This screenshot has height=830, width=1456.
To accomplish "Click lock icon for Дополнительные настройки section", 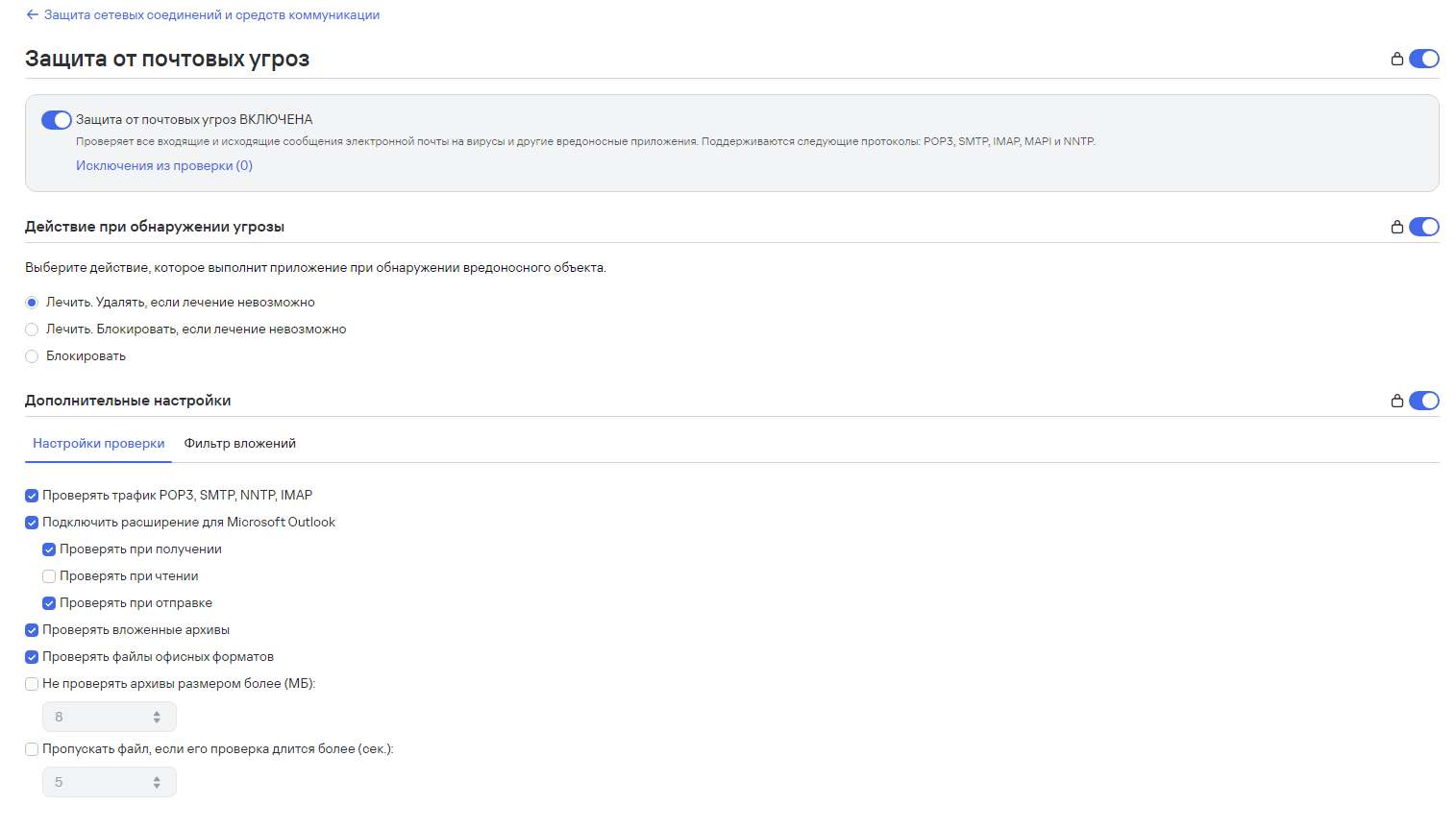I will (x=1397, y=401).
